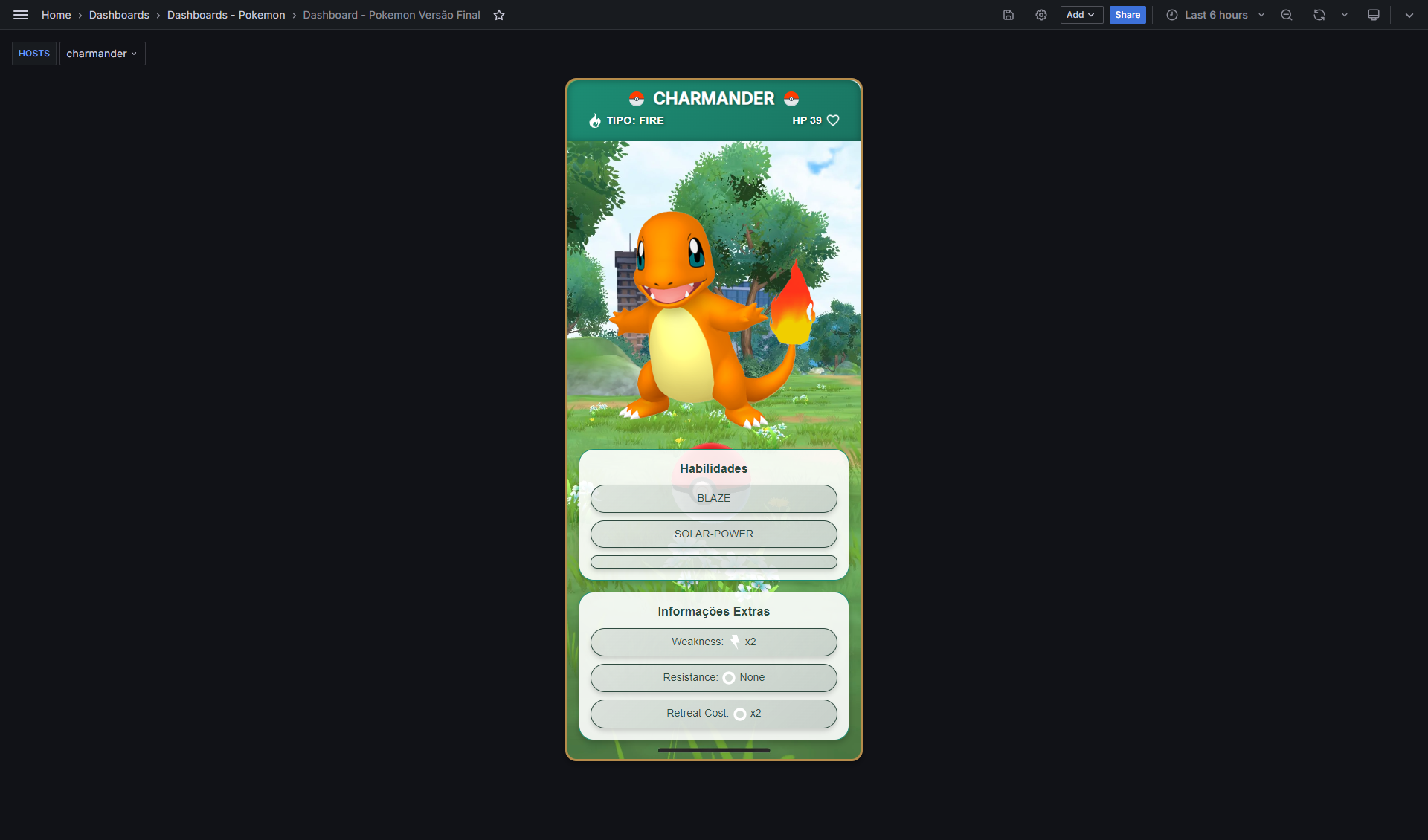Click the dark bar at card bottom
This screenshot has width=1428, height=840.
tap(714, 750)
